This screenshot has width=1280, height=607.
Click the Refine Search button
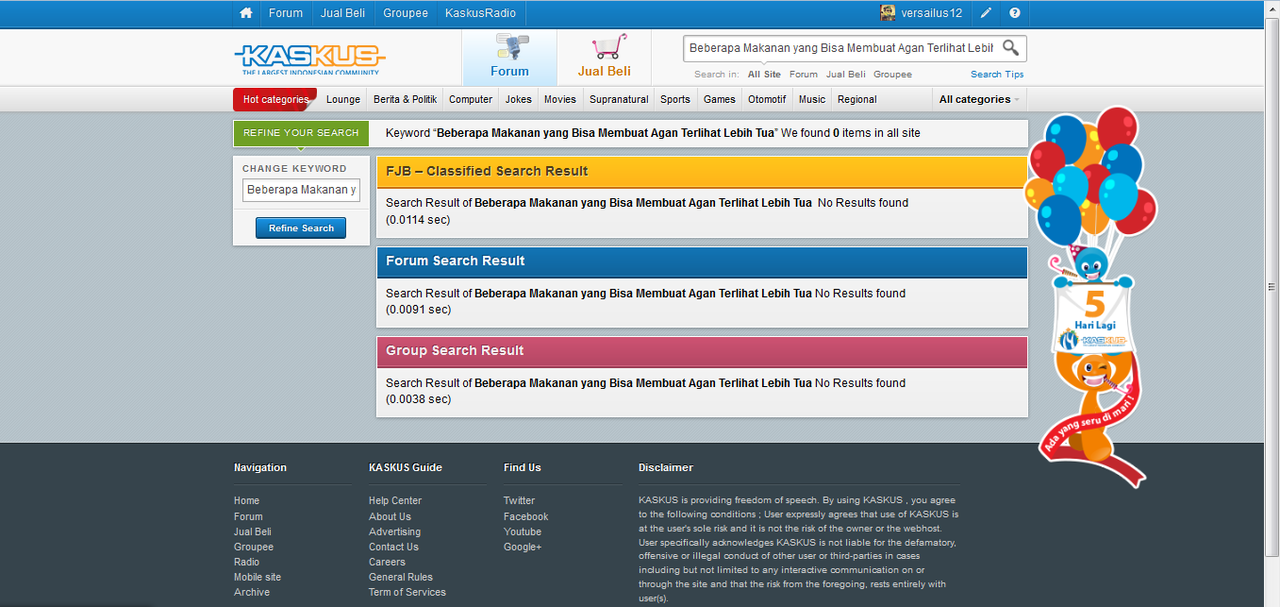301,228
